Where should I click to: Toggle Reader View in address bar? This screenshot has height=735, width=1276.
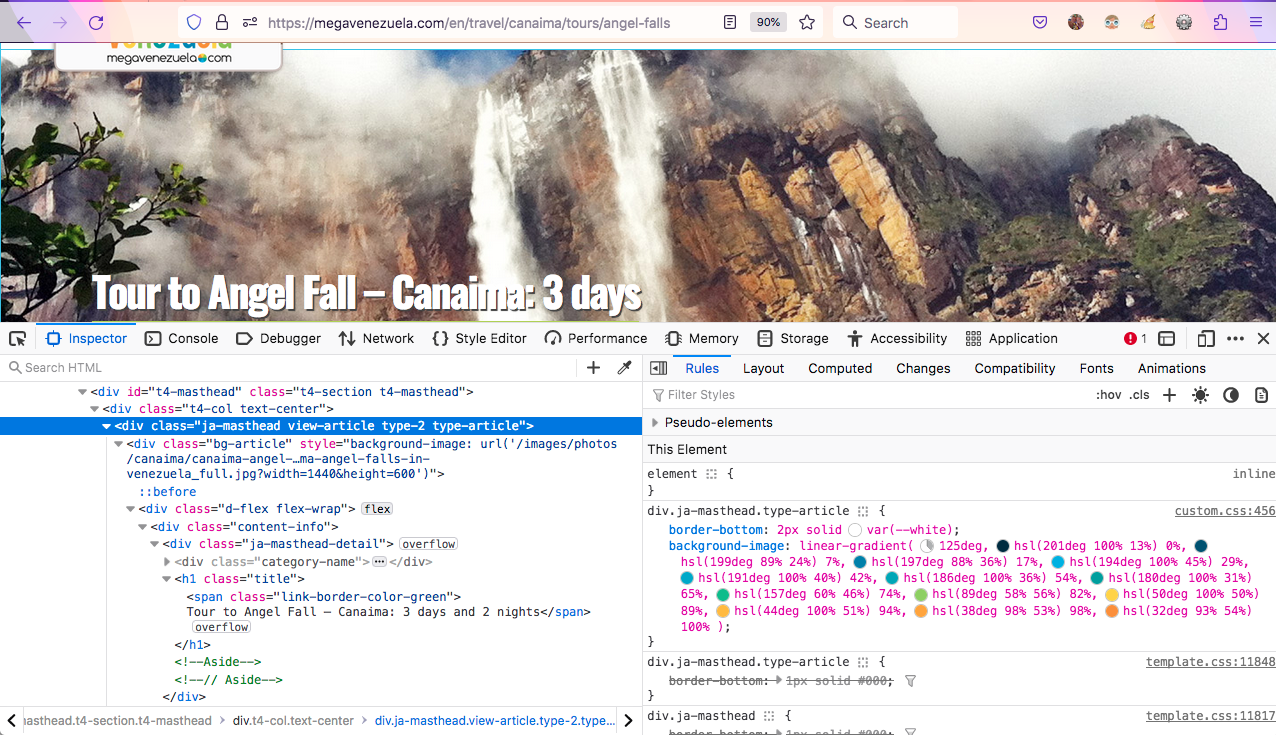730,22
